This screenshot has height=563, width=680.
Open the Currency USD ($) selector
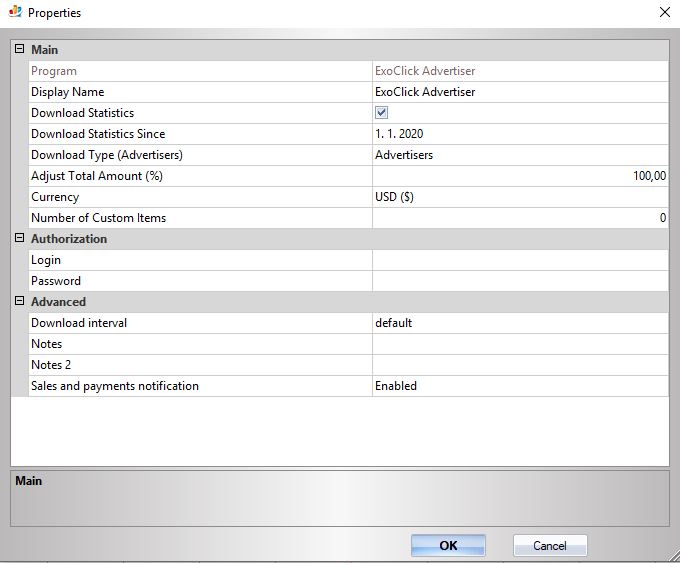pyautogui.click(x=520, y=197)
